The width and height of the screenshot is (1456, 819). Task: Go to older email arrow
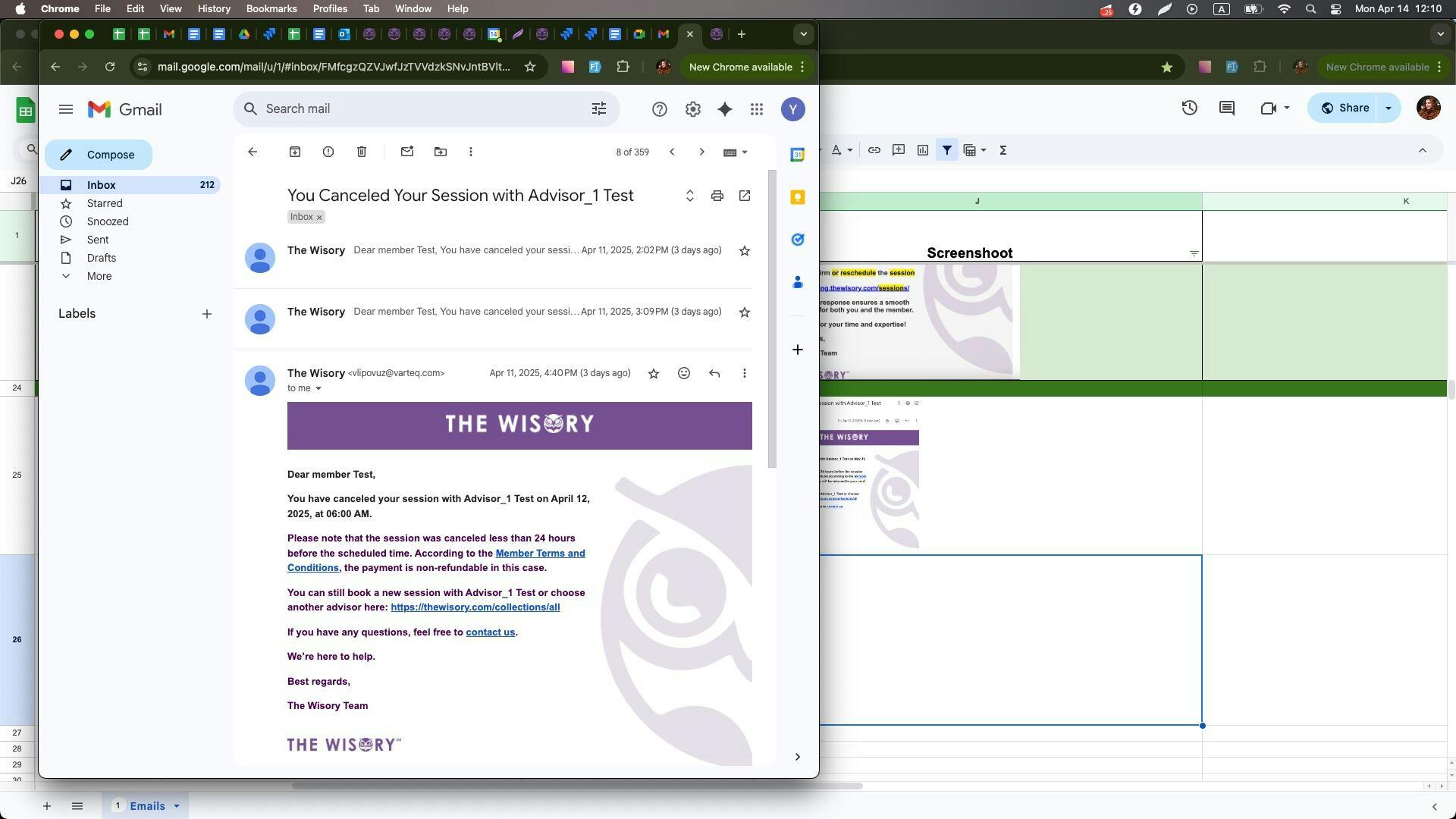tap(702, 152)
